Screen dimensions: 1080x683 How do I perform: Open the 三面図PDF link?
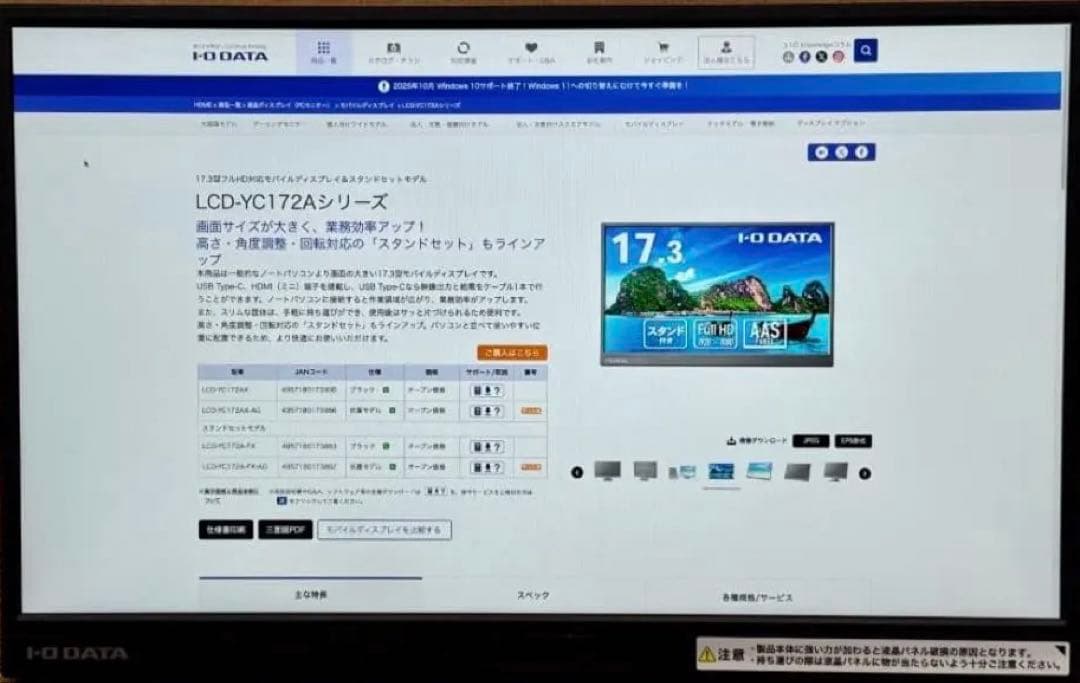click(284, 530)
